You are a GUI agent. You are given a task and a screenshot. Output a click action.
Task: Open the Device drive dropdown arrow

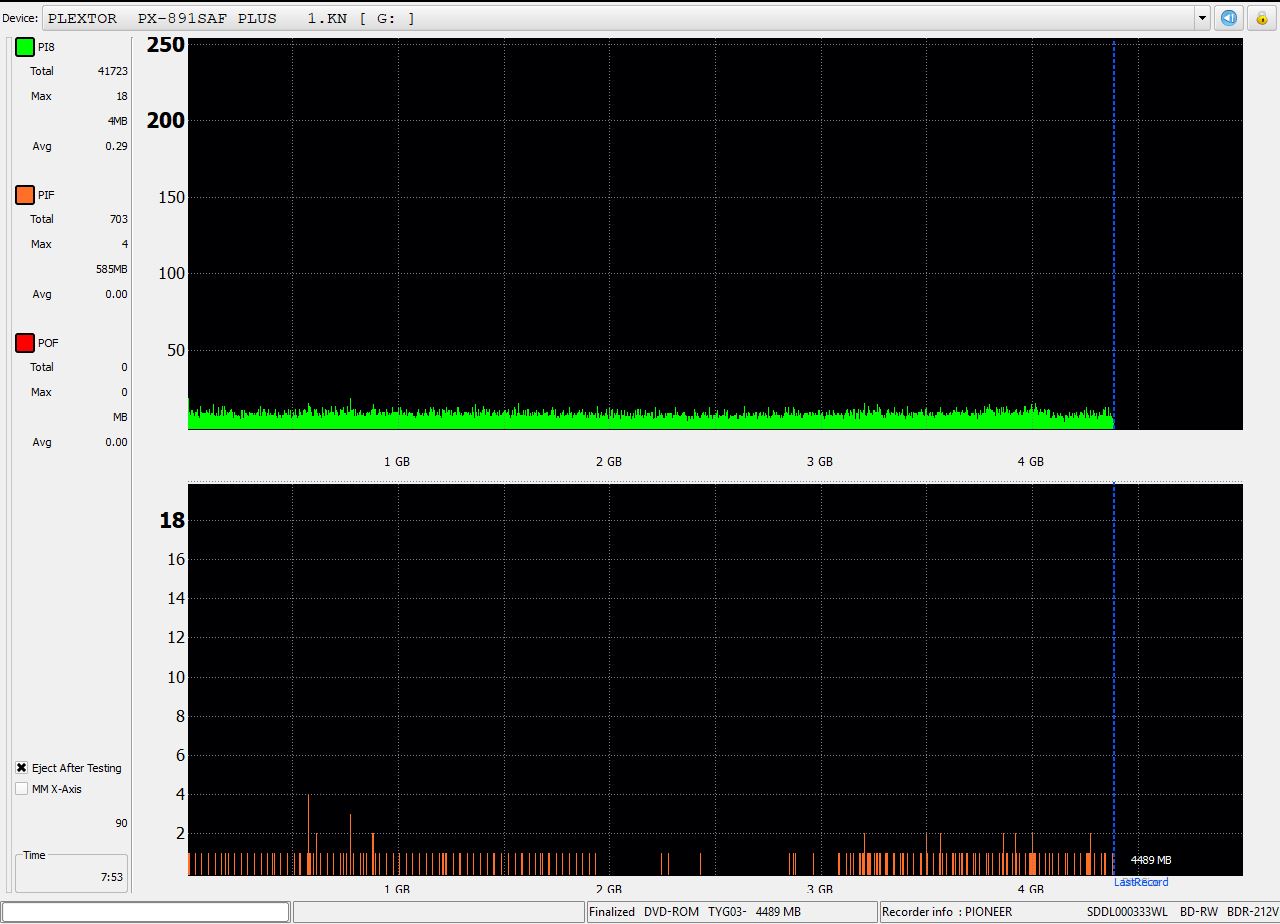coord(1202,18)
